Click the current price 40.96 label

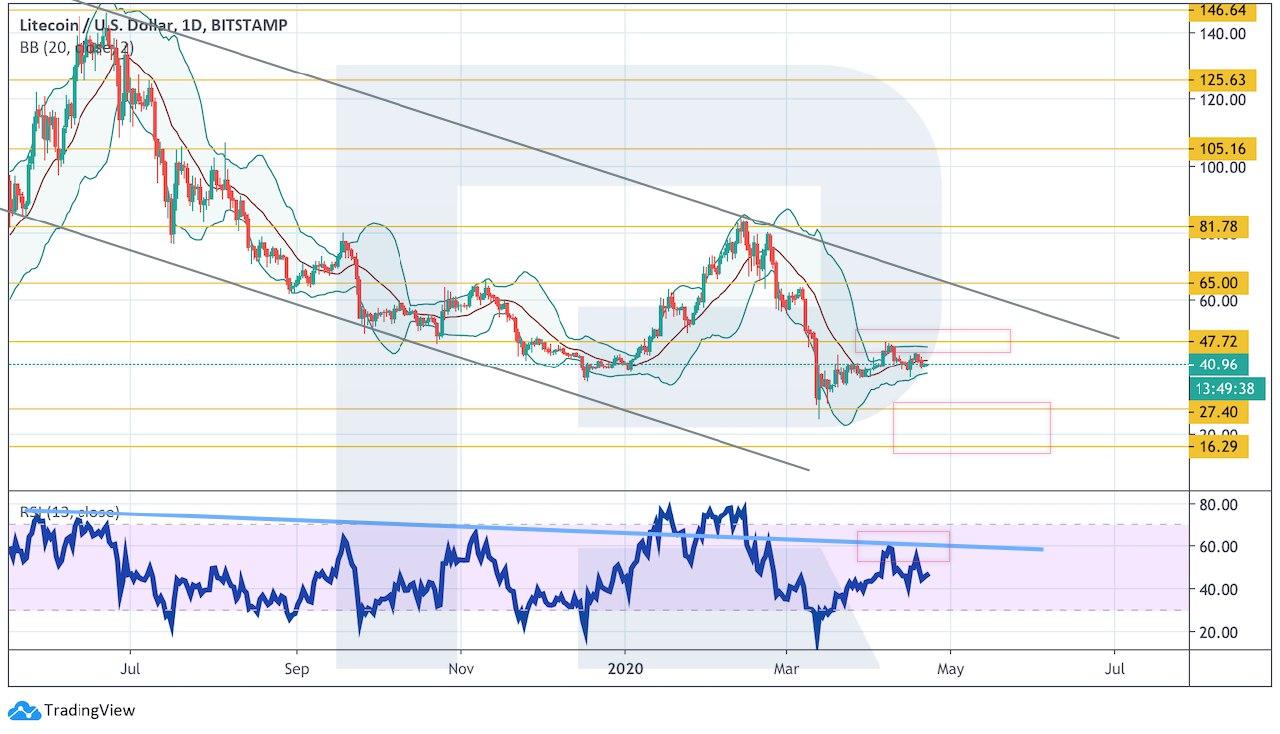(x=1216, y=364)
